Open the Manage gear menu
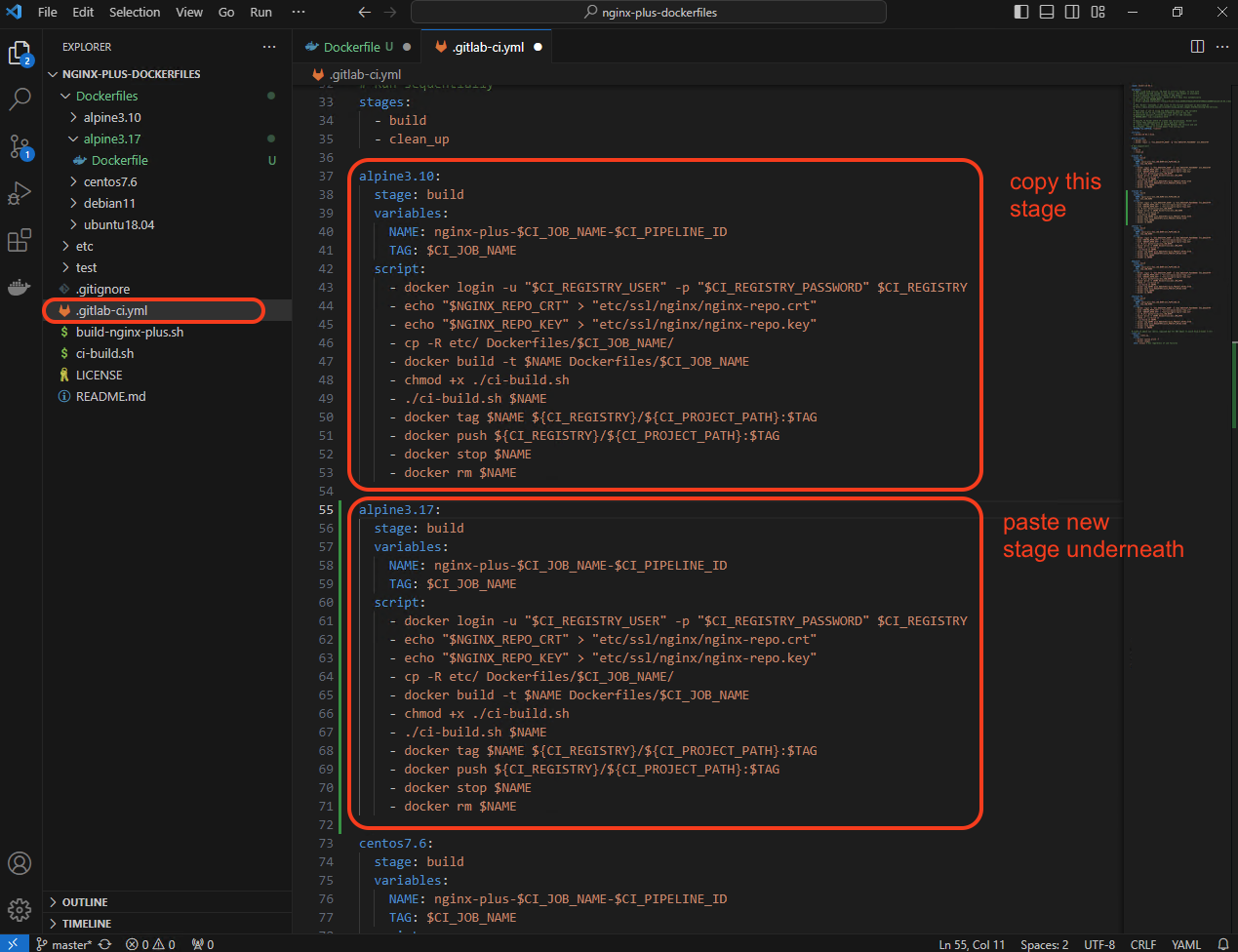Image resolution: width=1238 pixels, height=952 pixels. tap(20, 910)
